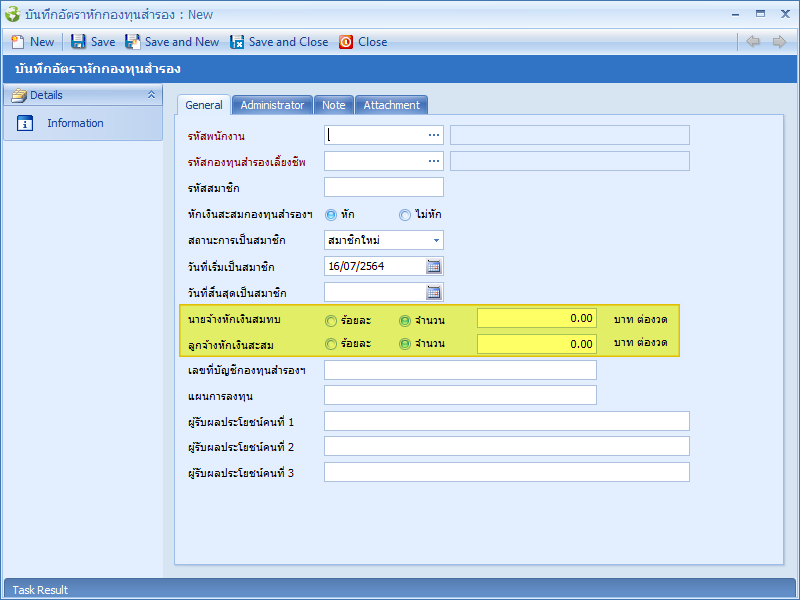Viewport: 800px width, 600px height.
Task: Click the แผนการลงทุน input field
Action: point(460,395)
